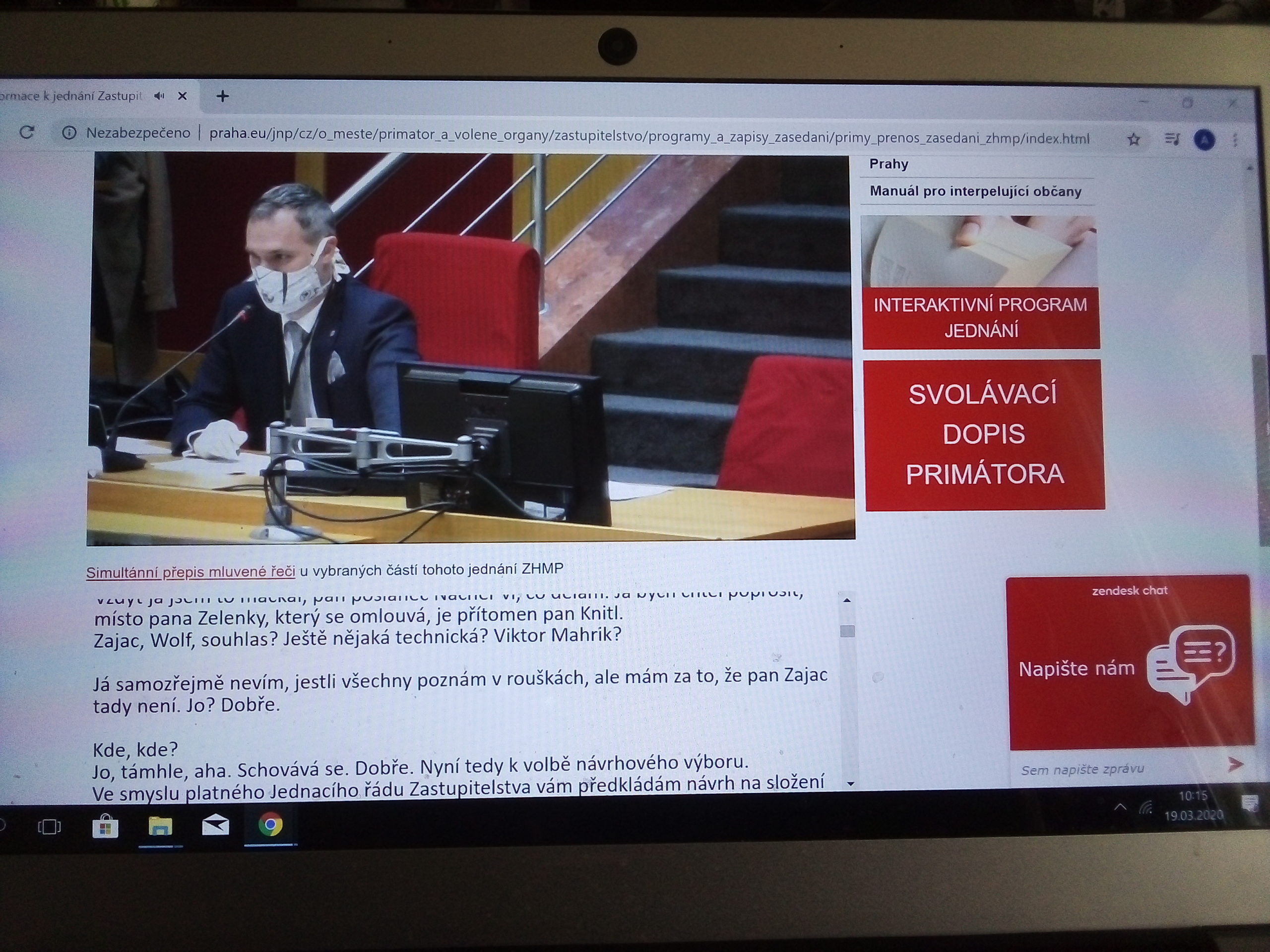Open the media control icon in Chrome toolbar
Viewport: 1270px width, 952px height.
click(1172, 139)
